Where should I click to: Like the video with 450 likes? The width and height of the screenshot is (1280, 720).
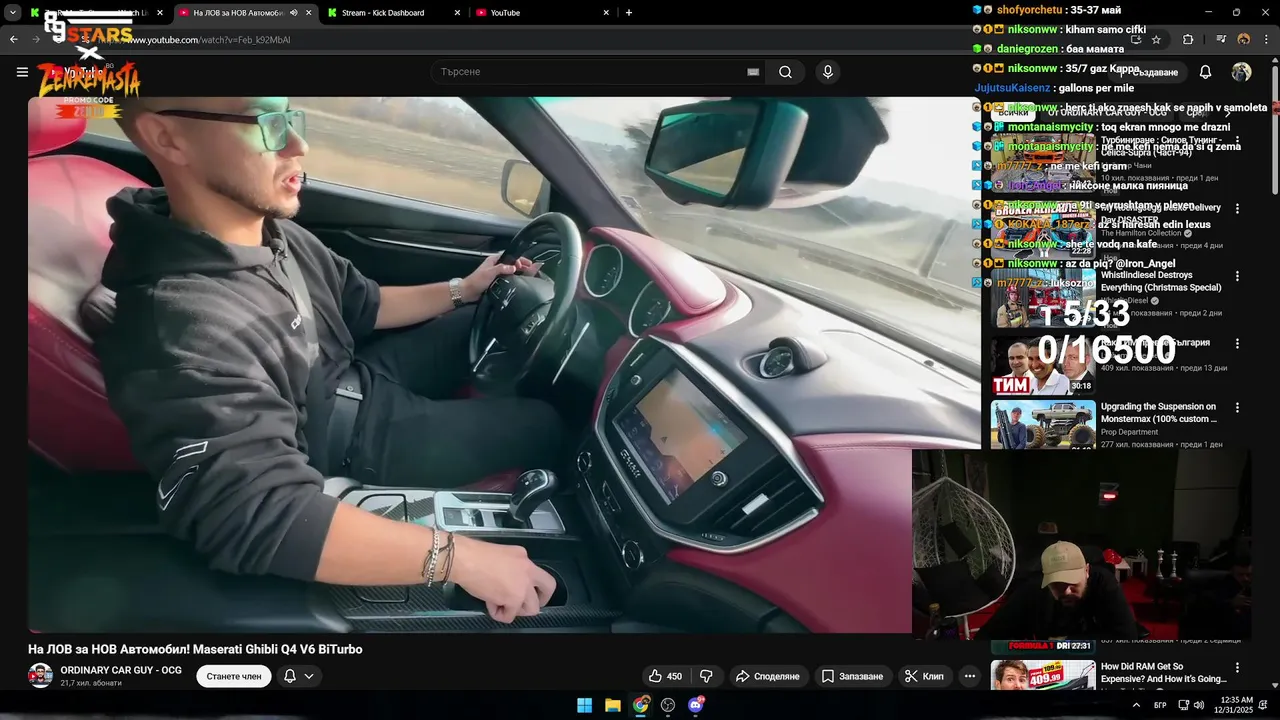point(665,676)
